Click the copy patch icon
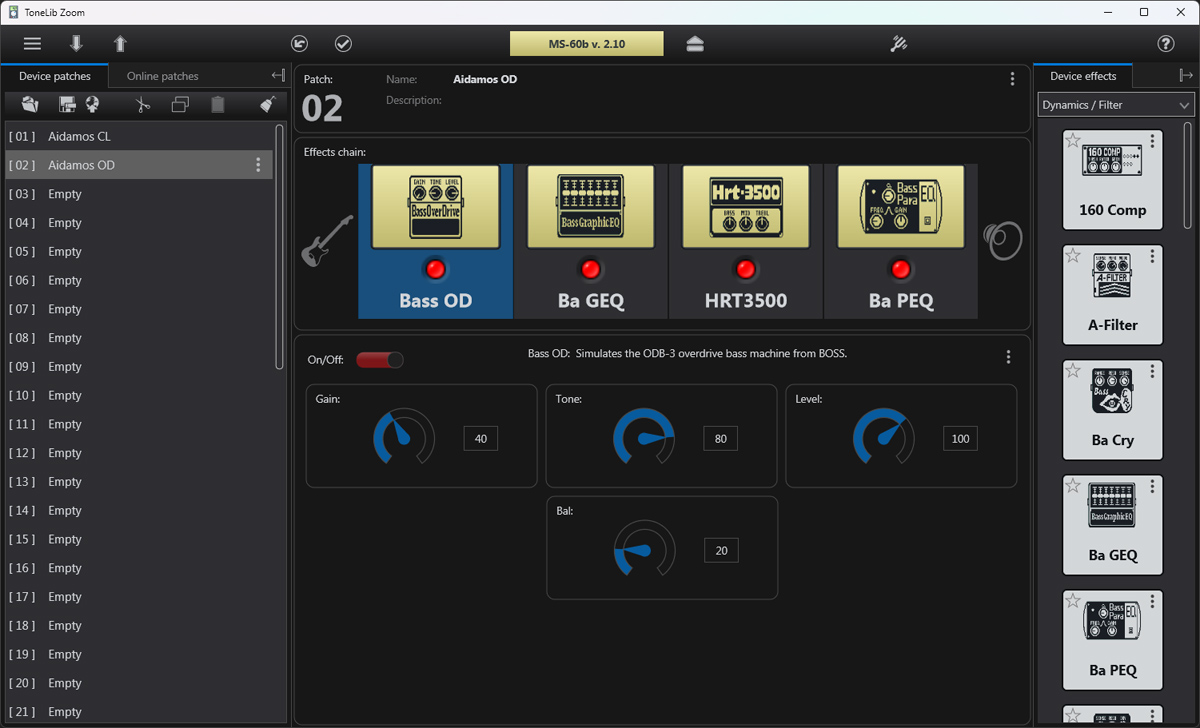Image resolution: width=1200 pixels, height=728 pixels. pos(180,104)
